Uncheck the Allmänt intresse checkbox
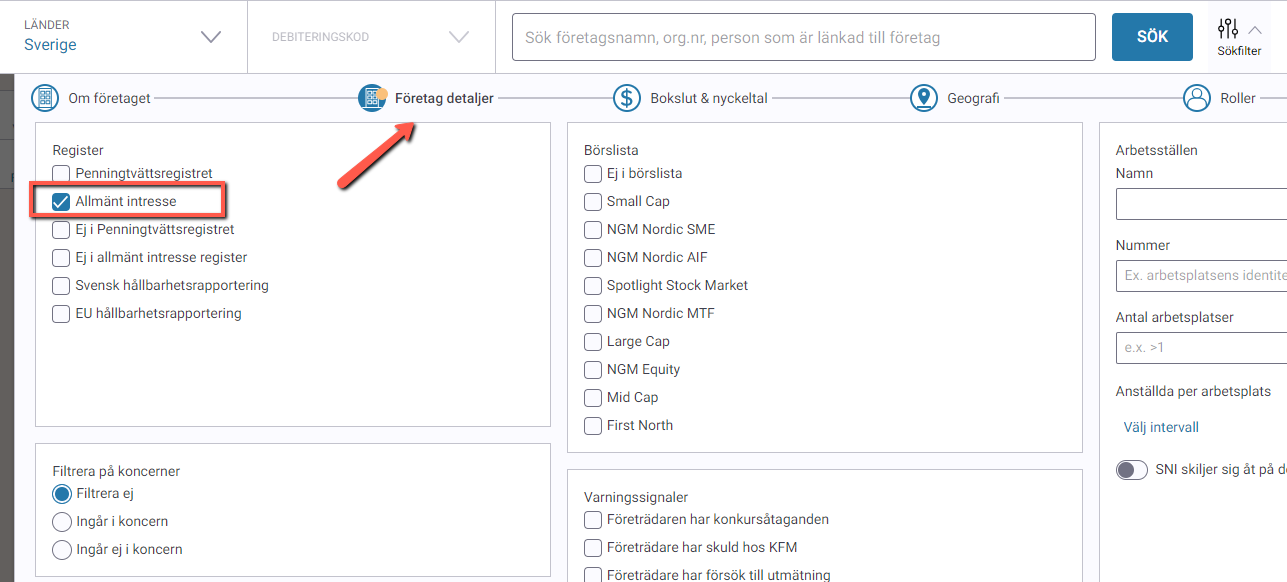1287x582 pixels. click(x=61, y=202)
